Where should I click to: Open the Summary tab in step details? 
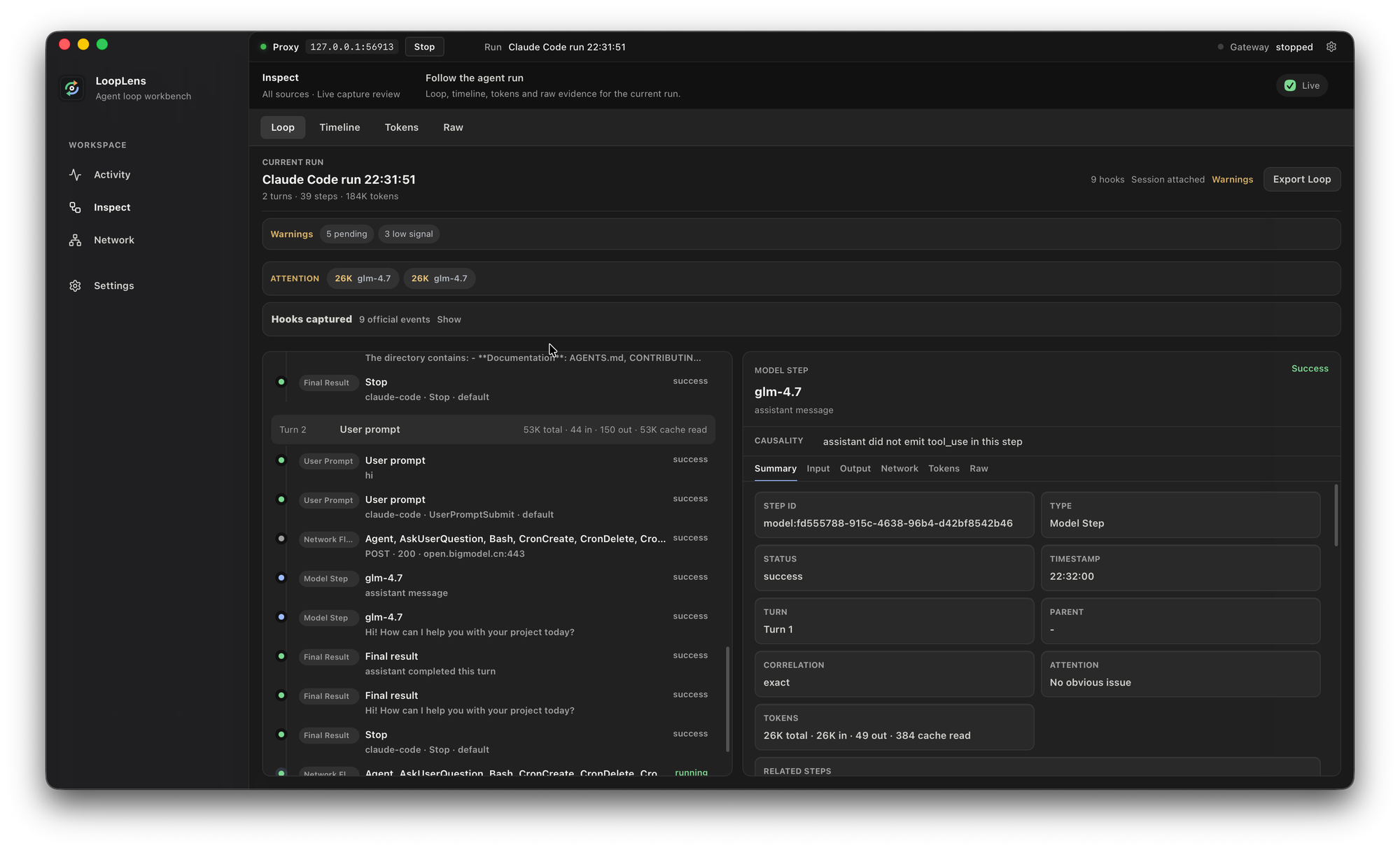776,469
